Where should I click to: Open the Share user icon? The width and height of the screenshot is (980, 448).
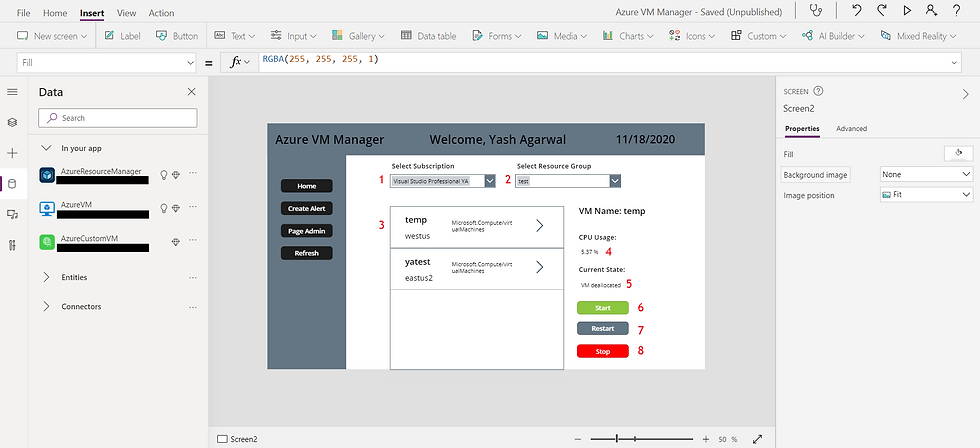coord(932,11)
